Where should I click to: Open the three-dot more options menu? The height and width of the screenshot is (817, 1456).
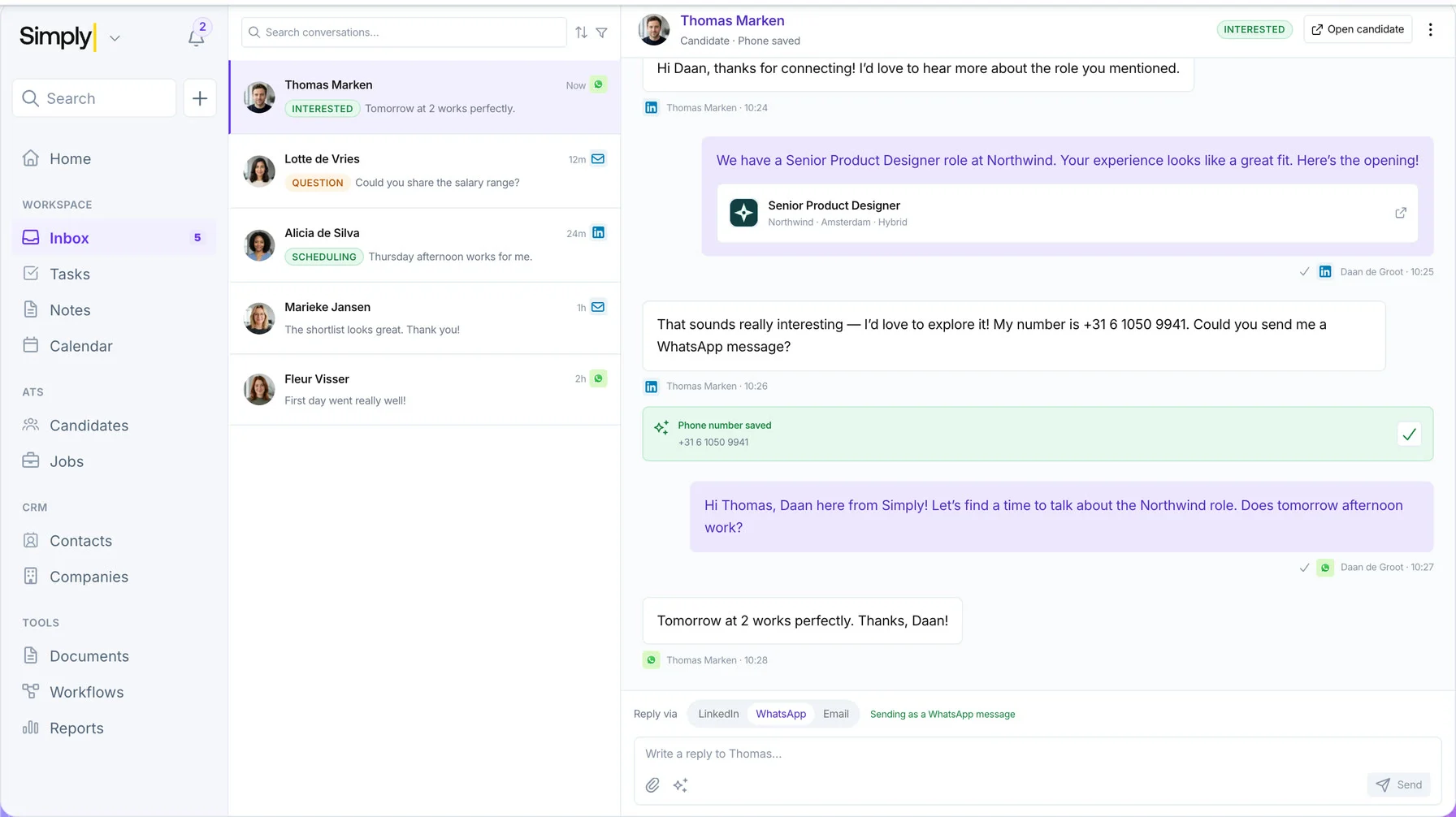point(1431,29)
